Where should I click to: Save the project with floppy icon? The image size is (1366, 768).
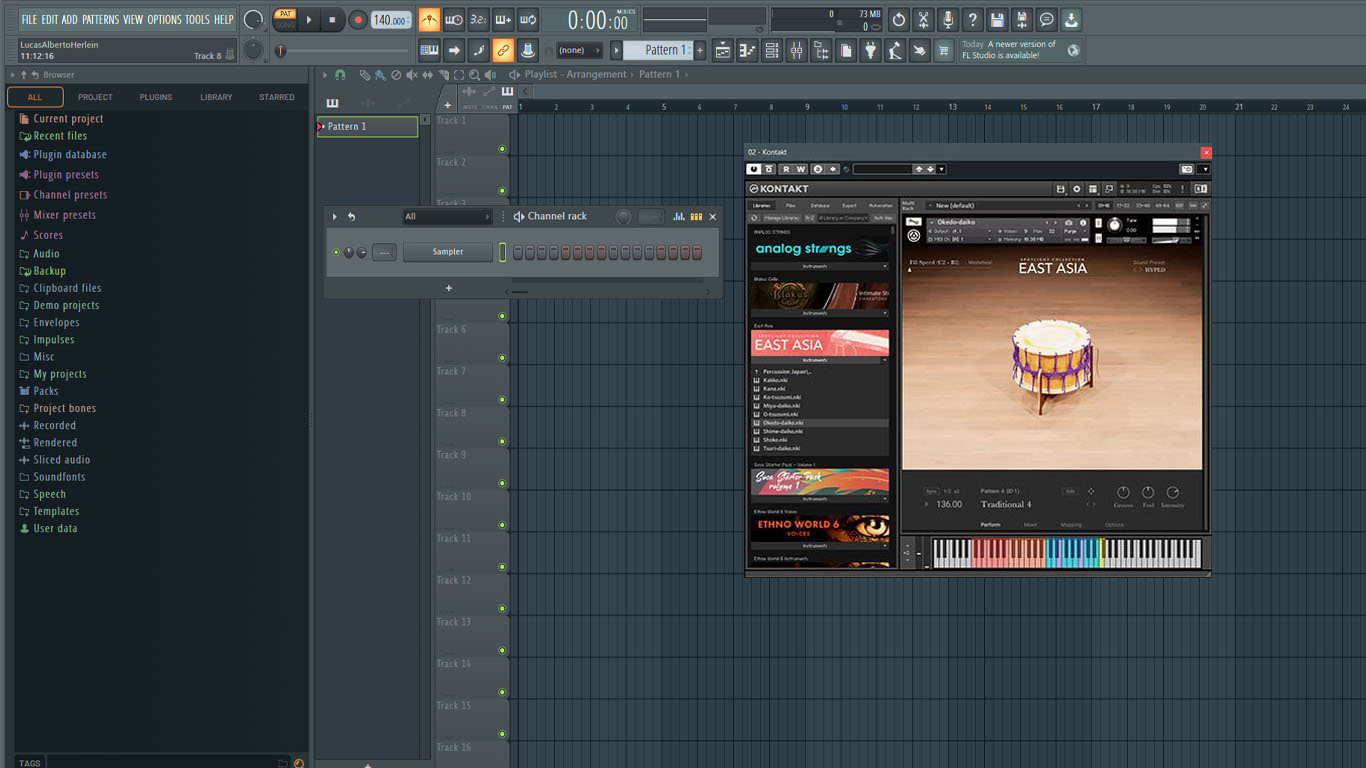[x=997, y=20]
